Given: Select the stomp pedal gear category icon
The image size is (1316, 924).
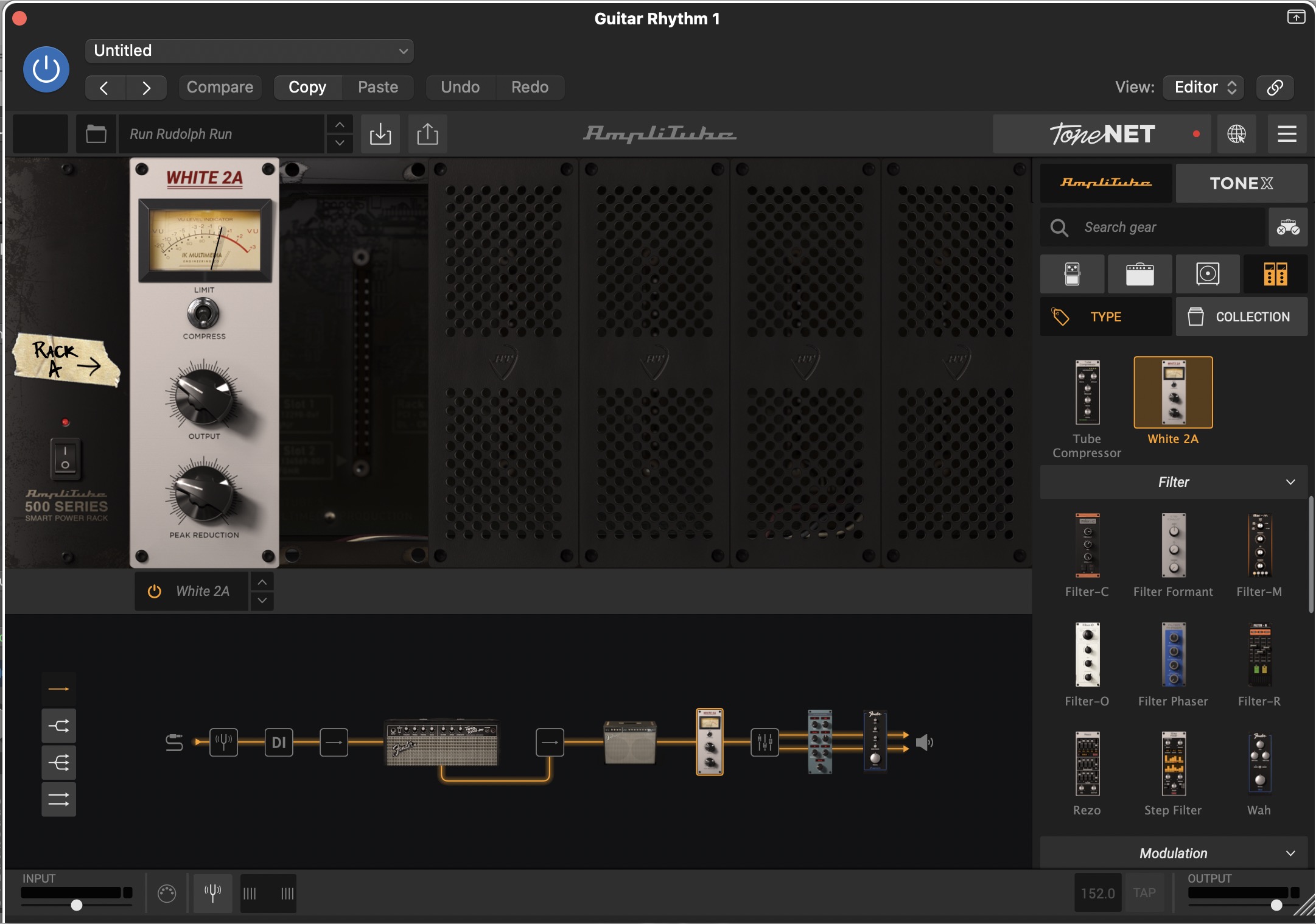Looking at the screenshot, I should pos(1072,274).
